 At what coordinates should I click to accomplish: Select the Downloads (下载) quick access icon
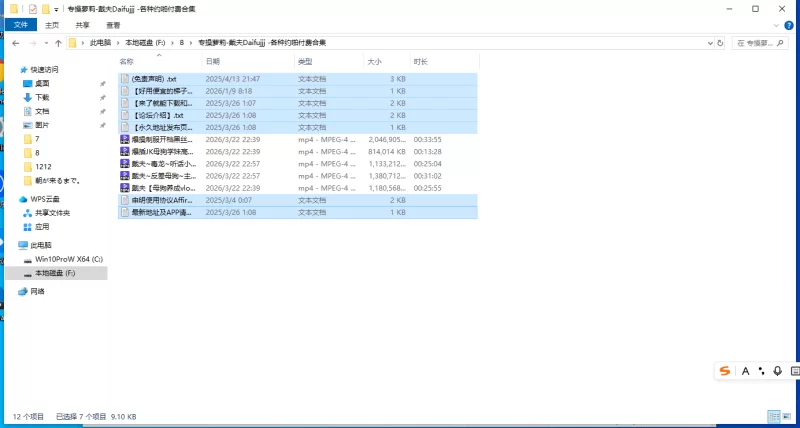point(27,97)
